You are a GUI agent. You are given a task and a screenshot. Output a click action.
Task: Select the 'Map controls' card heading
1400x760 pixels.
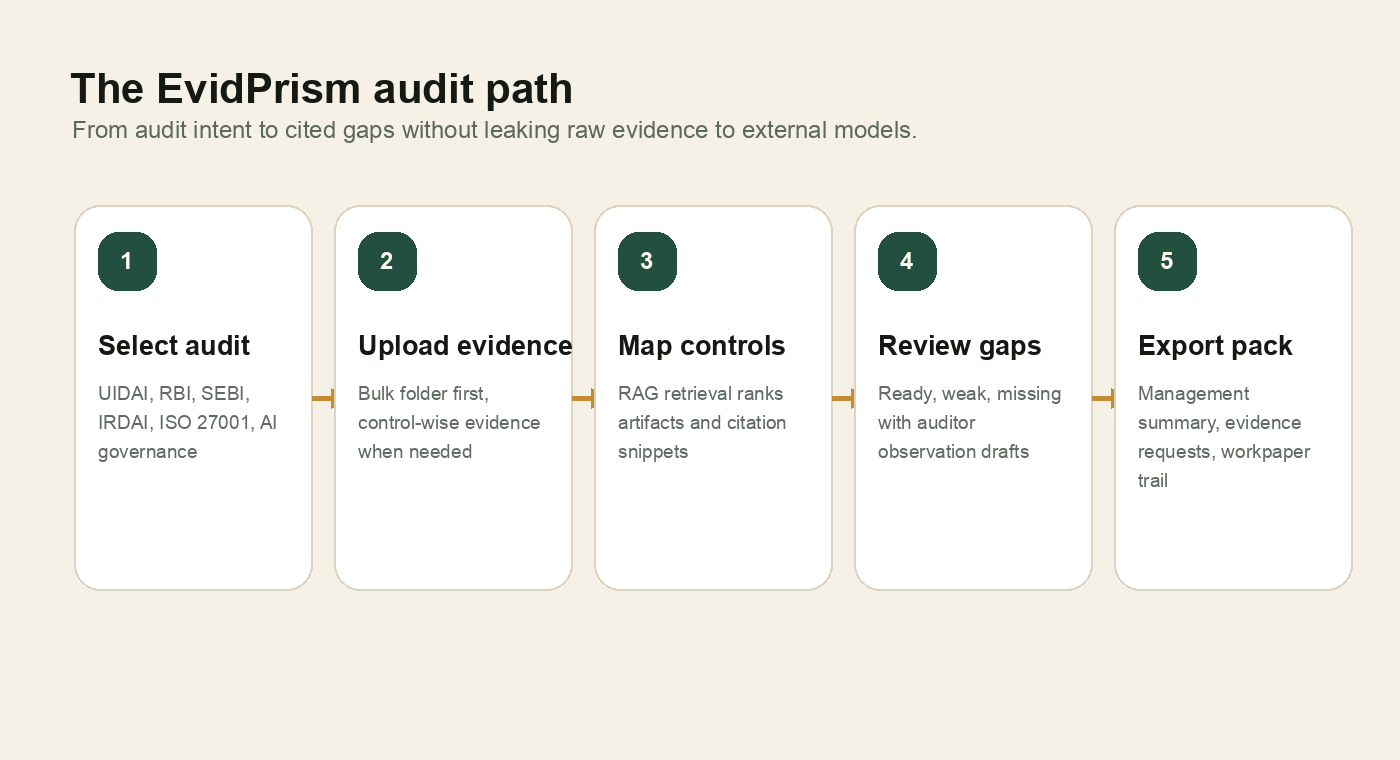point(702,346)
